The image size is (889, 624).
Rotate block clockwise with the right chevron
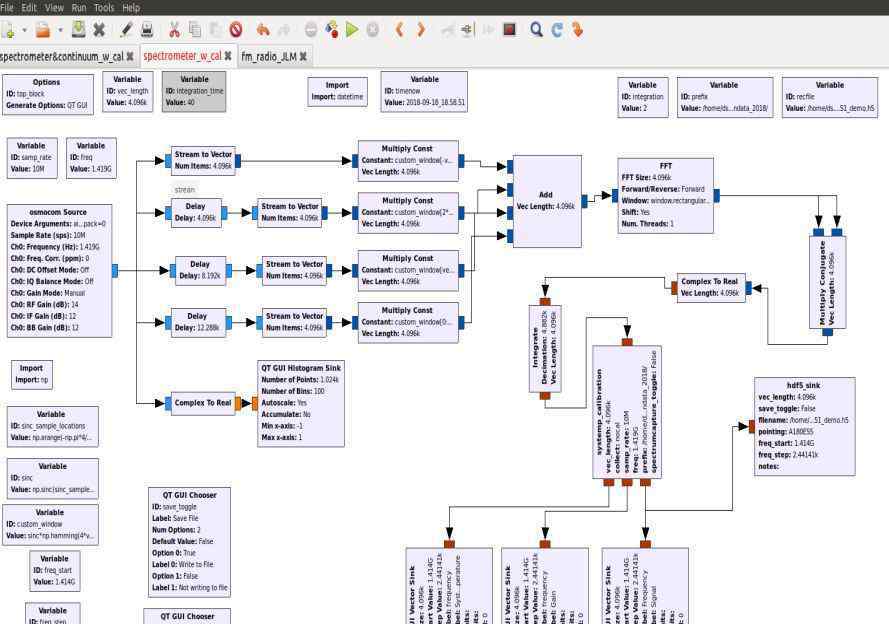(x=421, y=29)
